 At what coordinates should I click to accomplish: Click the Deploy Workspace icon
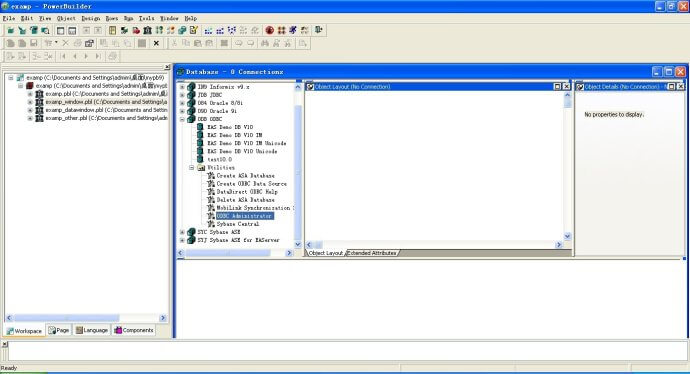[x=231, y=30]
